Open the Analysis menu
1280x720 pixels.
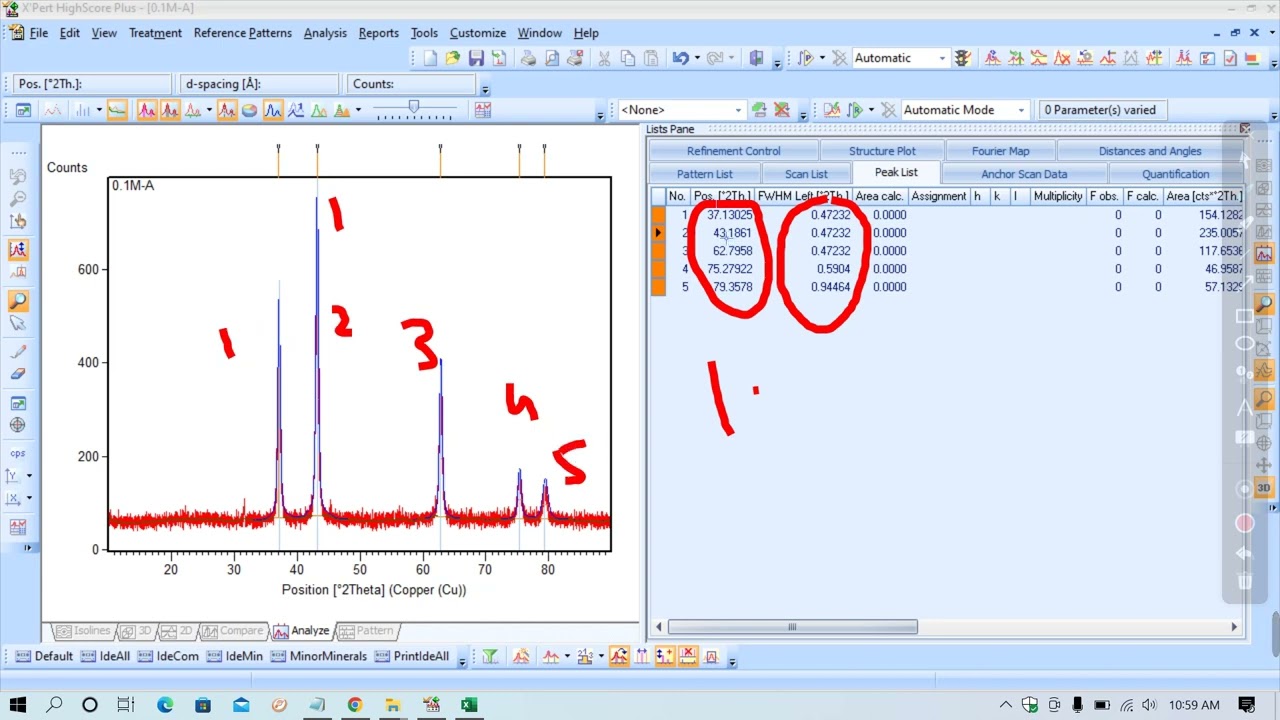(x=325, y=33)
